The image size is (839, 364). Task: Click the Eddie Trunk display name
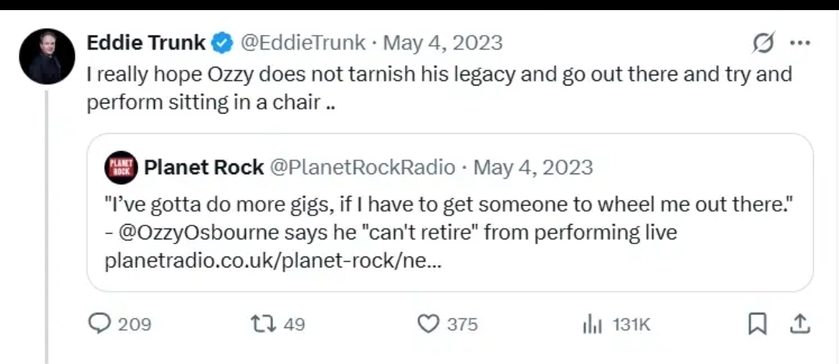pos(146,42)
